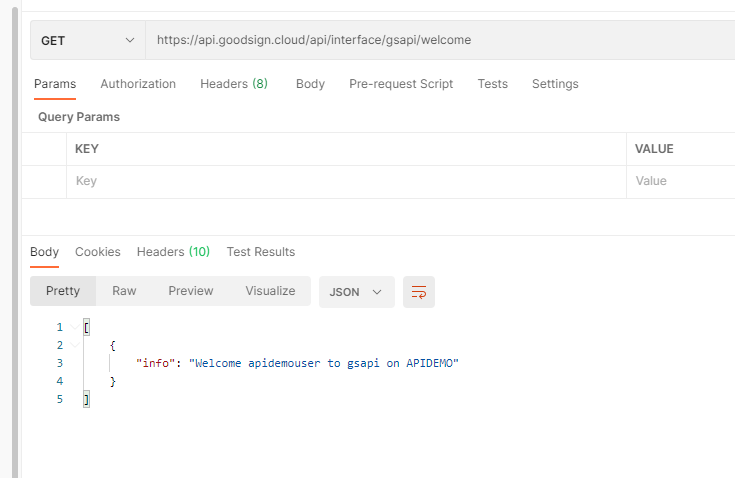This screenshot has width=735, height=478.
Task: Select the Visualize response view
Action: 270,291
